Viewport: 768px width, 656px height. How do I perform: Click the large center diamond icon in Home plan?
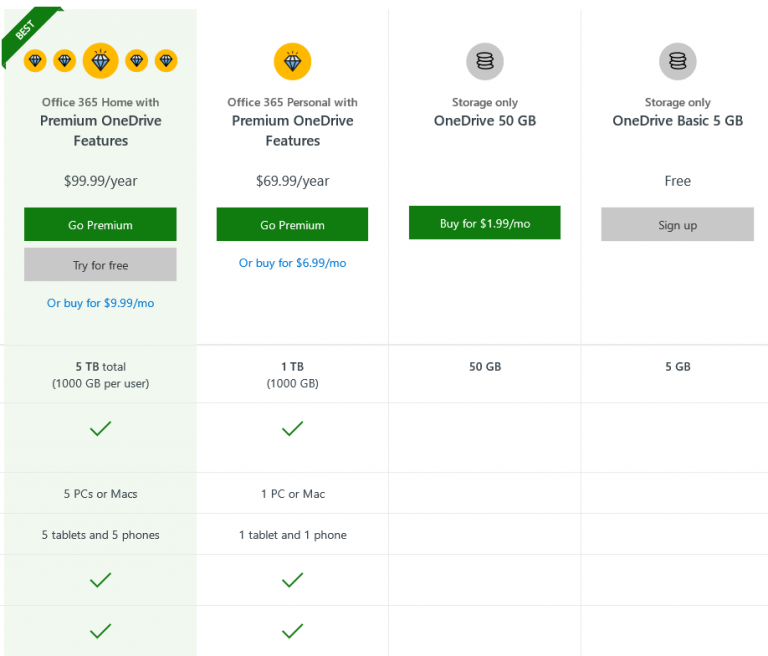pos(100,61)
